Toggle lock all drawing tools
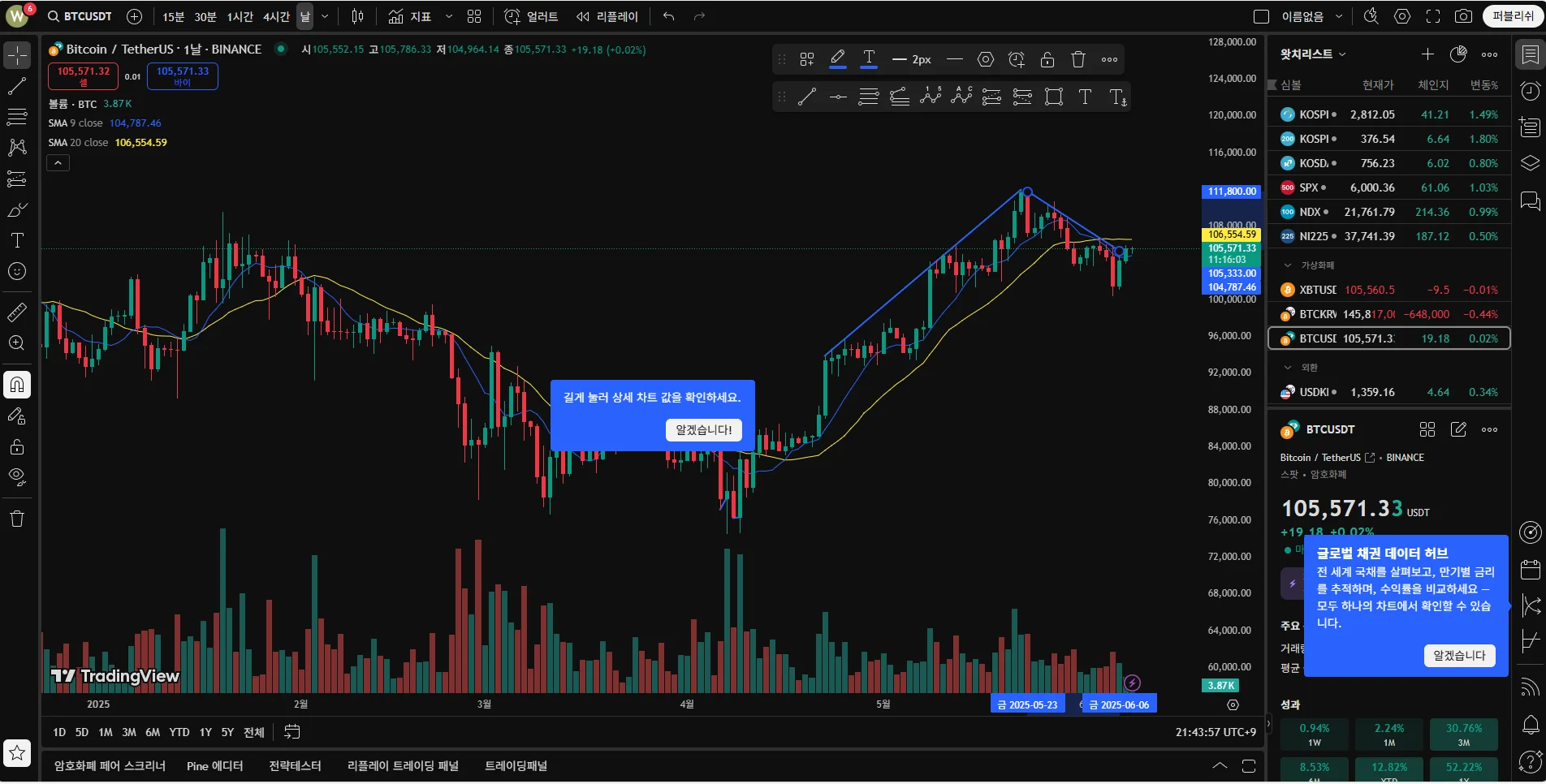Screen dimensions: 1546x784 tap(17, 447)
